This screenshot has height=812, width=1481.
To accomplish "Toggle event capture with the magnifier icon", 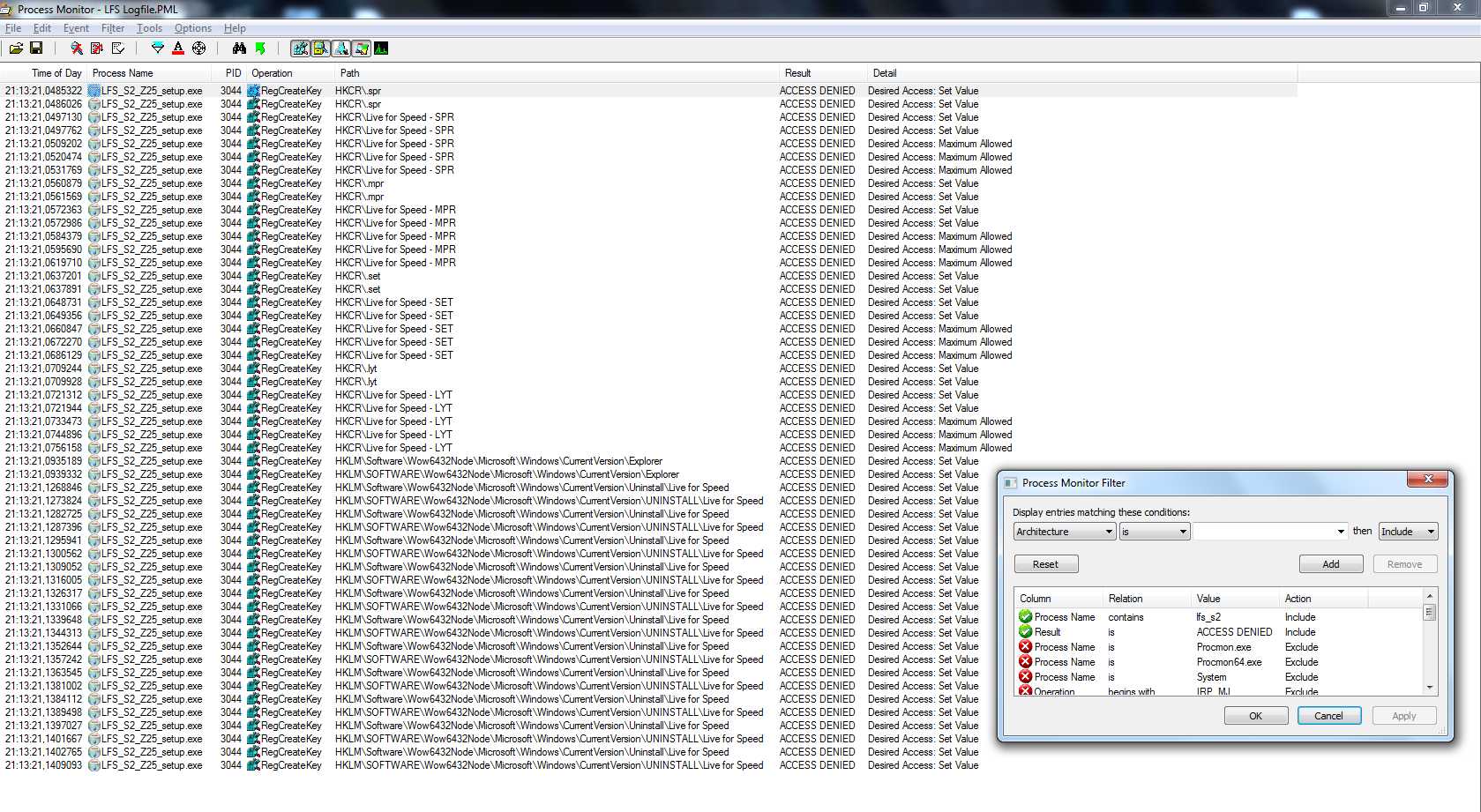I will tap(77, 48).
